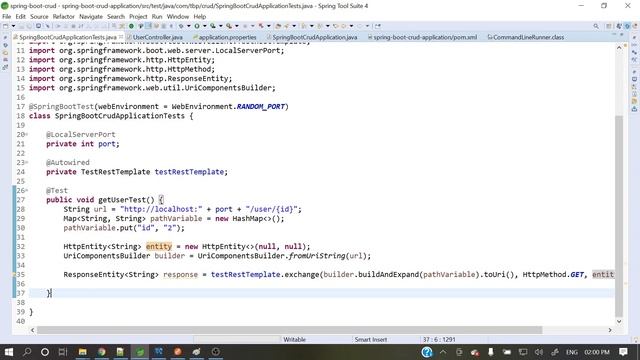Click the Debug bug toolbar icon
Image resolution: width=640 pixels, height=360 pixels.
coord(181,26)
